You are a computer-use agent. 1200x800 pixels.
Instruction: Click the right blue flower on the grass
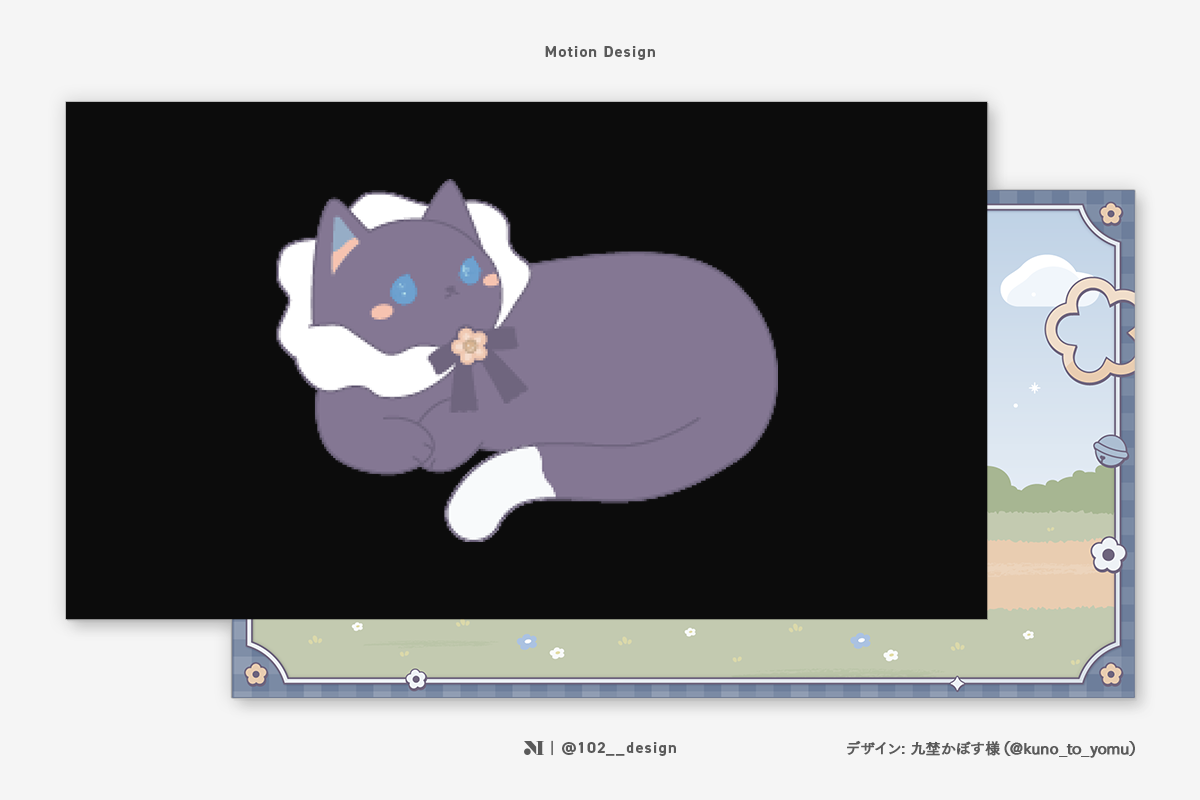point(860,640)
